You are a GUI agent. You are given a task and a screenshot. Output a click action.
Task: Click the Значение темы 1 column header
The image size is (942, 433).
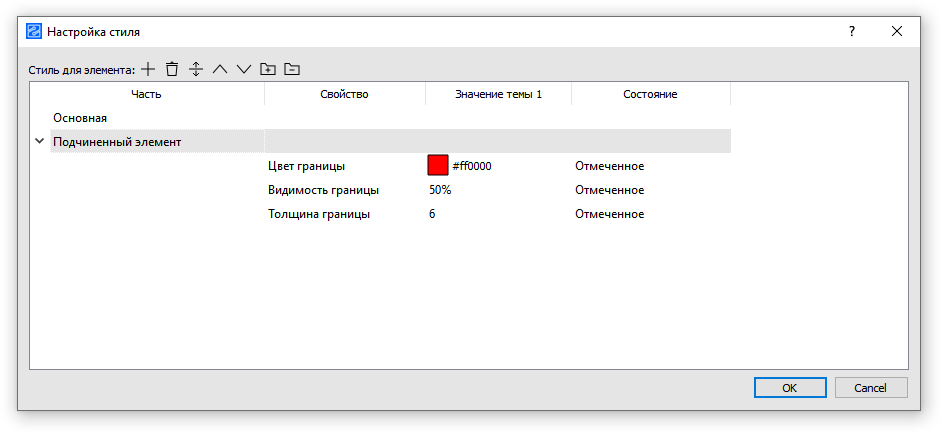[x=498, y=94]
